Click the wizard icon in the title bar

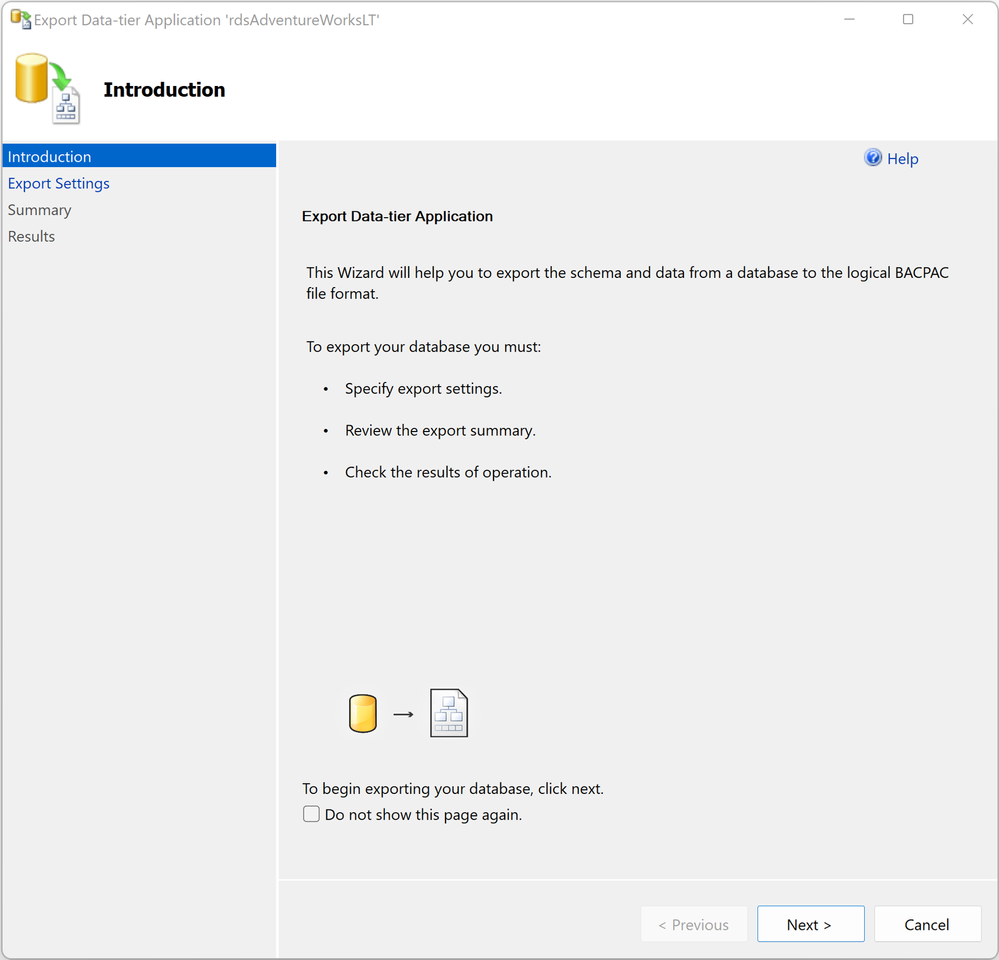coord(20,19)
